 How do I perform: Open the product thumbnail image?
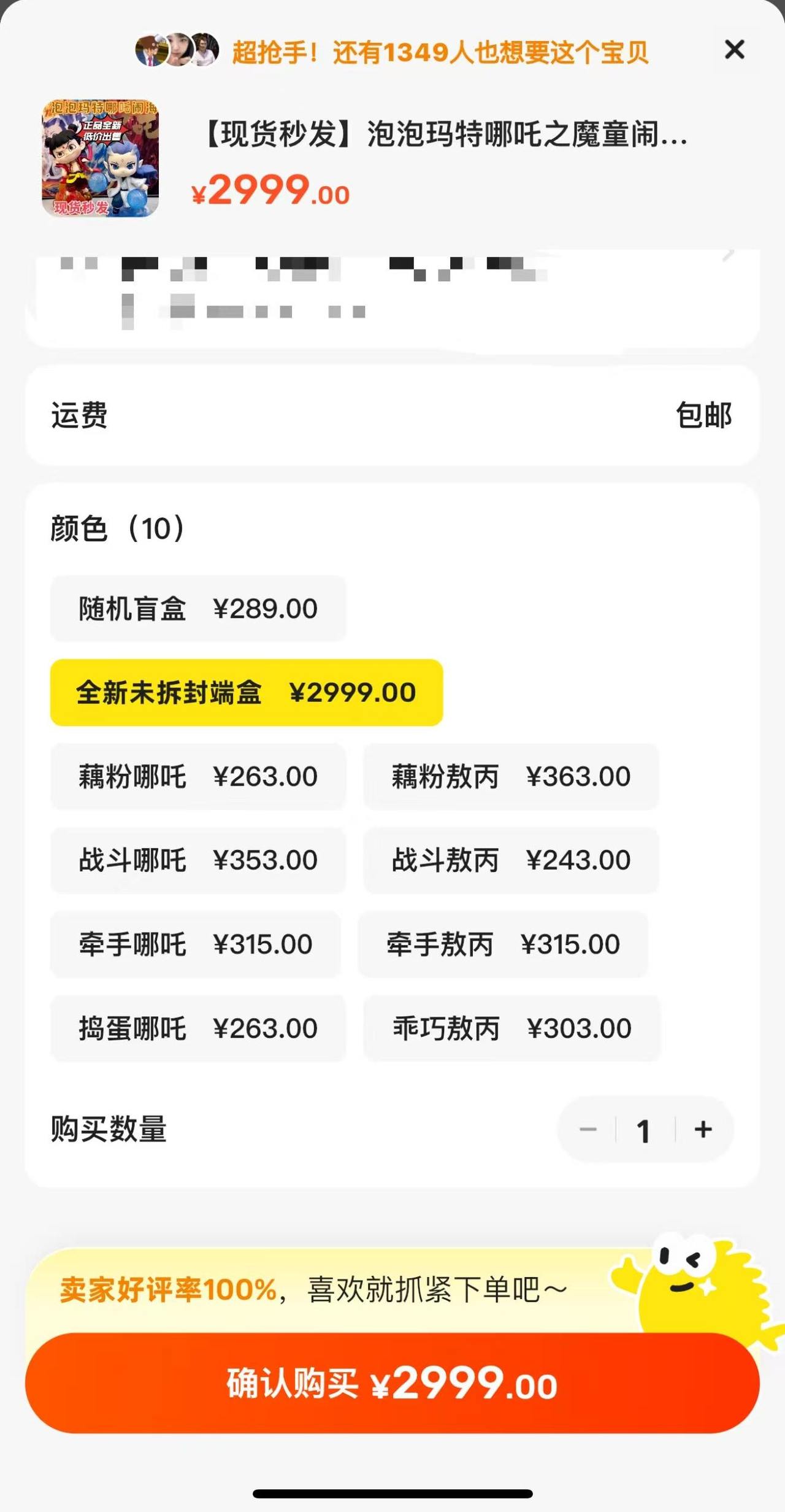point(101,159)
